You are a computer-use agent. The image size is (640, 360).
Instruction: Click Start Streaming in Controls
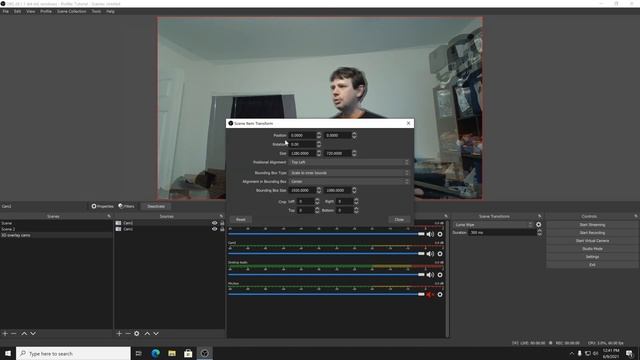pos(592,225)
